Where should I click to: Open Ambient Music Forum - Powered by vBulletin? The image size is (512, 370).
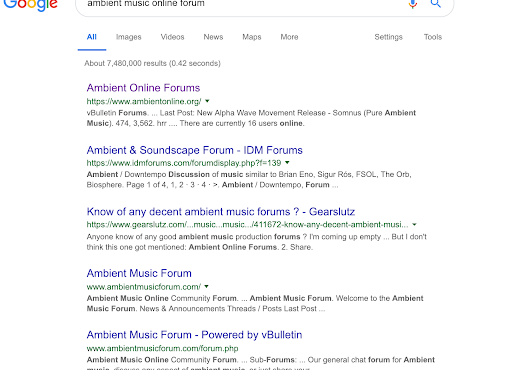click(x=194, y=335)
